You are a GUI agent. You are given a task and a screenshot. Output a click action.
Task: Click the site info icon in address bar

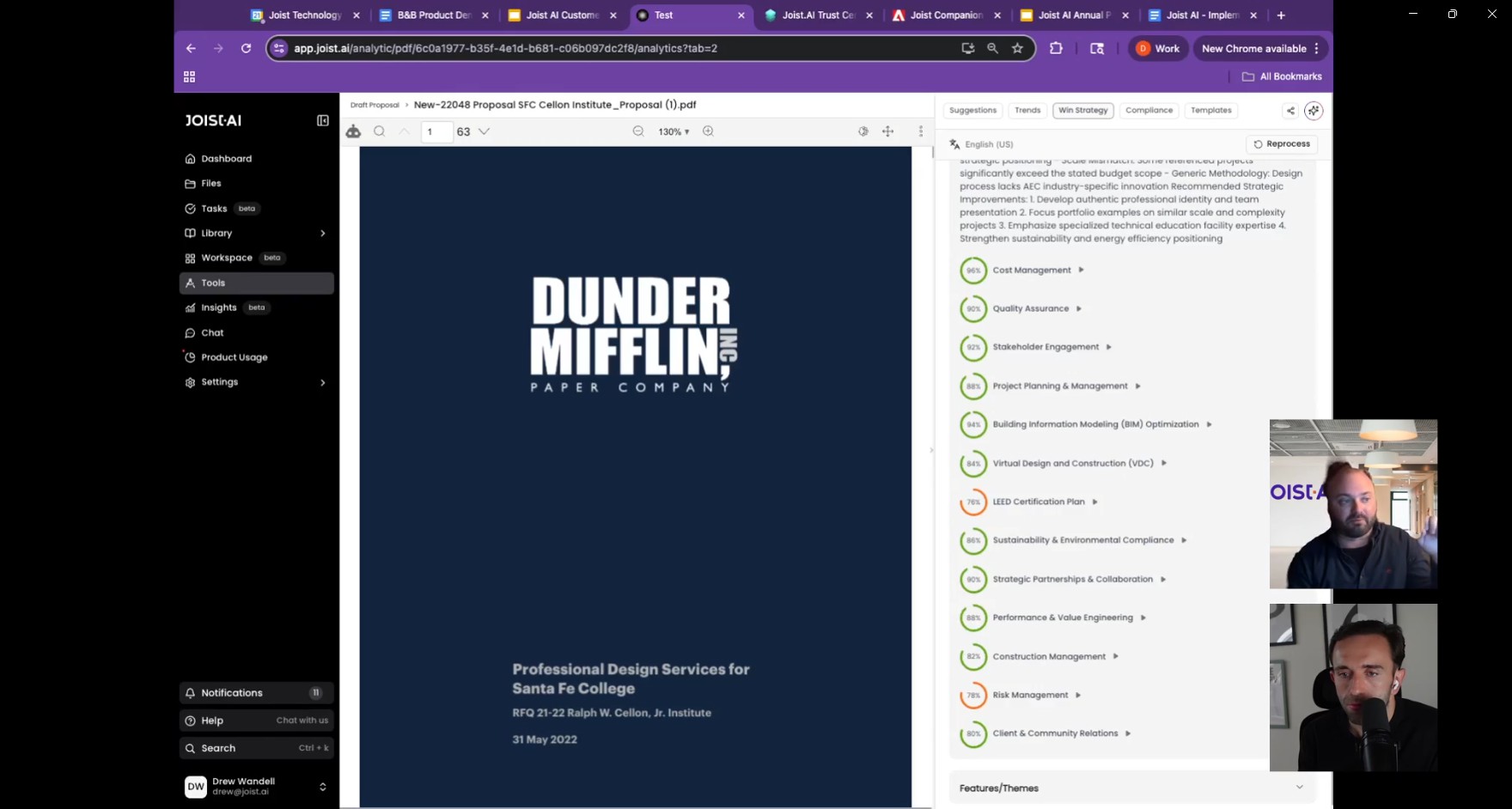click(279, 49)
